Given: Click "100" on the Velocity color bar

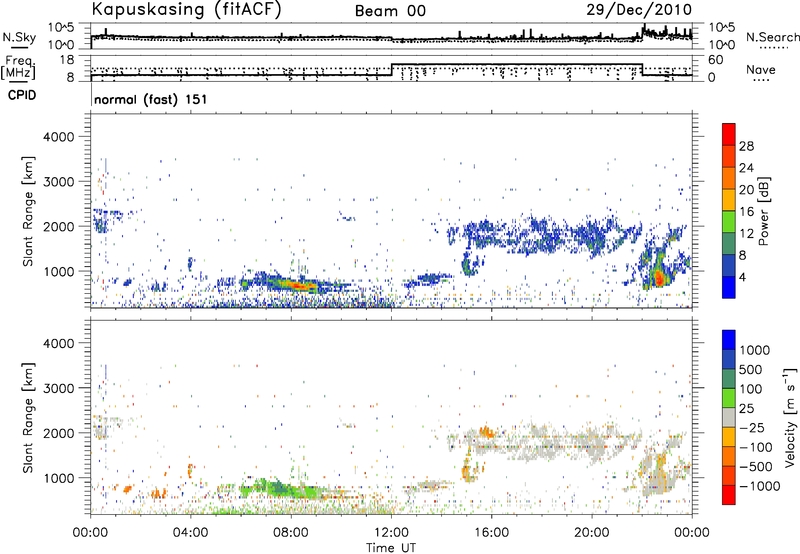Looking at the screenshot, I should (751, 389).
